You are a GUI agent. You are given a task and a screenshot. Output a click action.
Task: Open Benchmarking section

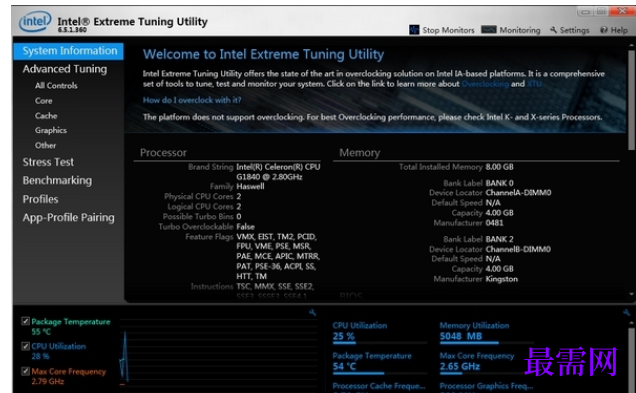click(57, 180)
